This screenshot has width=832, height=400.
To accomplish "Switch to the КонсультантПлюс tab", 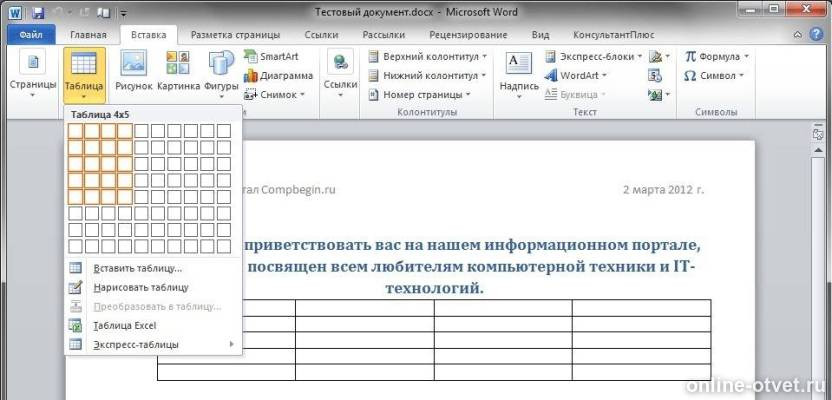I will tap(613, 35).
